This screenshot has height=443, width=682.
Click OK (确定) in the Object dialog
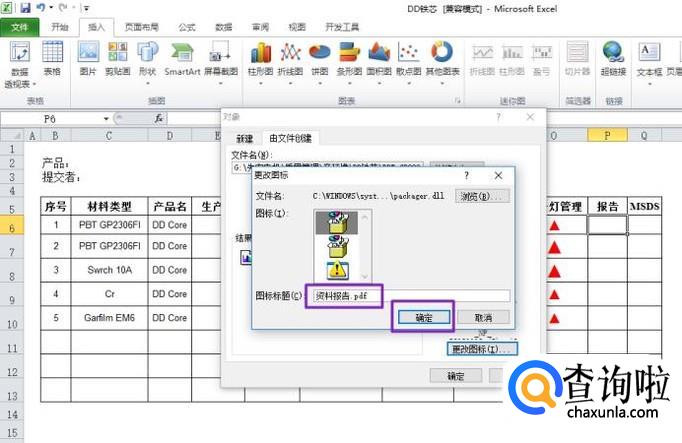(x=456, y=376)
